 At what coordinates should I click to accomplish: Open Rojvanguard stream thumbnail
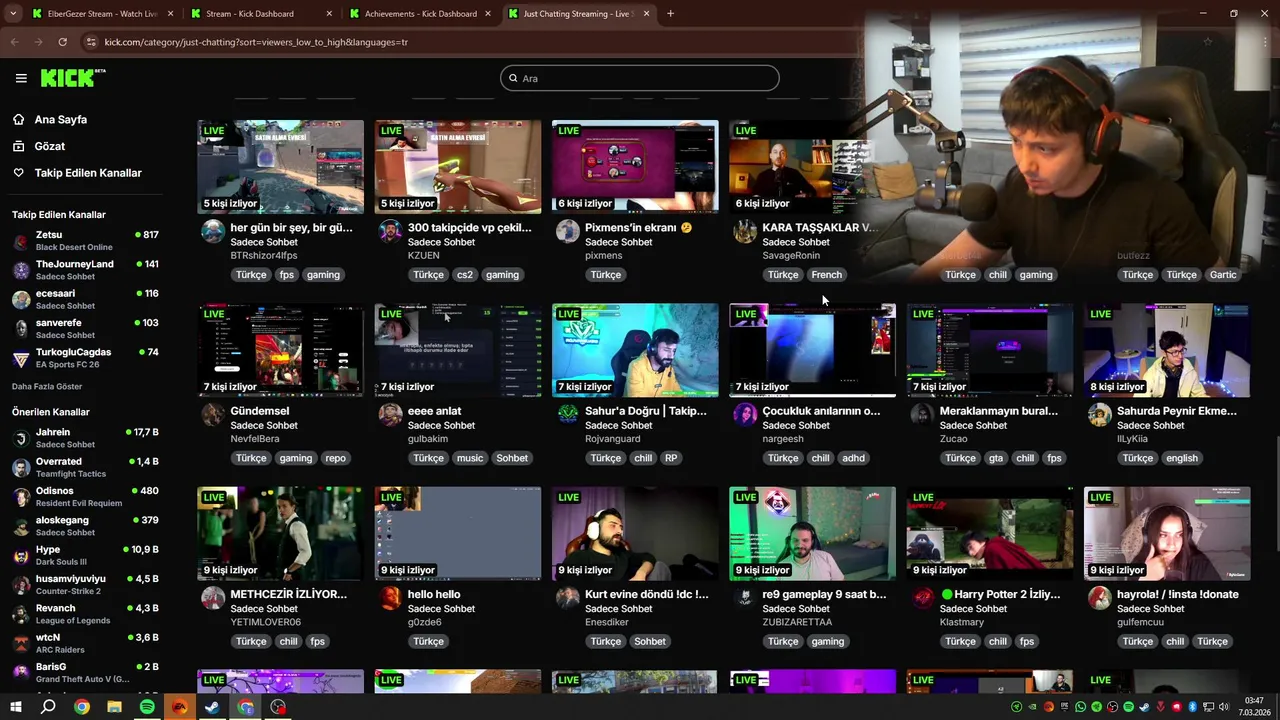click(635, 350)
